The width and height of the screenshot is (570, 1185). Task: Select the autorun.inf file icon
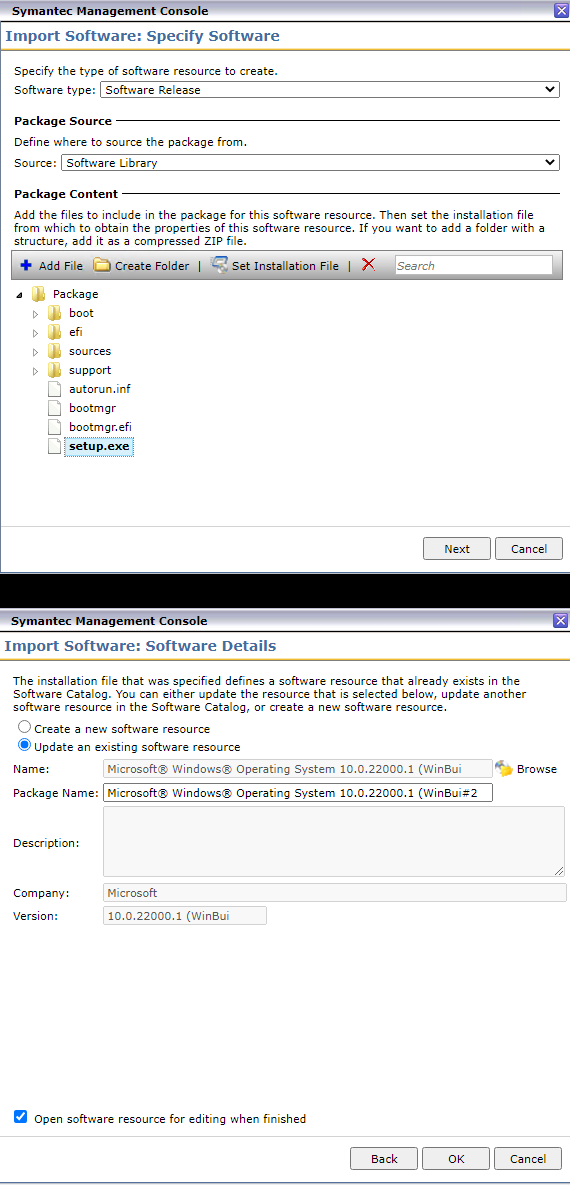point(54,389)
